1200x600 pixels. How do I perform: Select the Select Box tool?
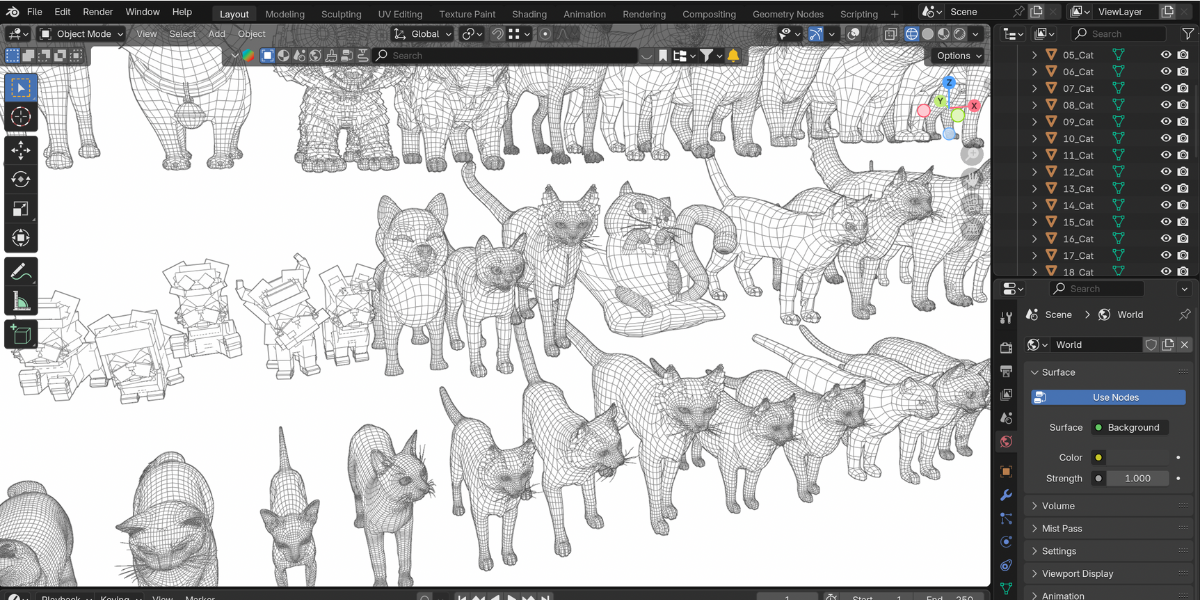click(x=21, y=88)
